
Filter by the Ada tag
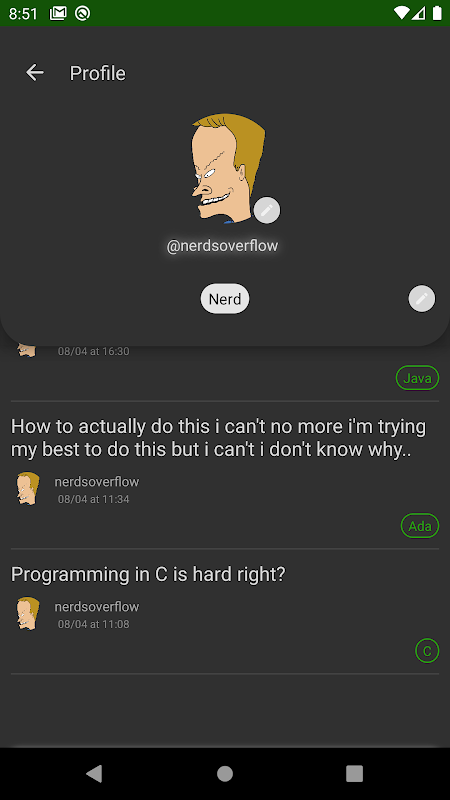[x=420, y=526]
